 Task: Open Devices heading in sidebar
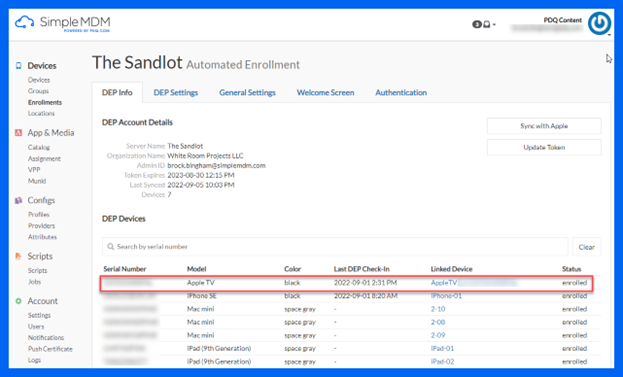[x=42, y=66]
